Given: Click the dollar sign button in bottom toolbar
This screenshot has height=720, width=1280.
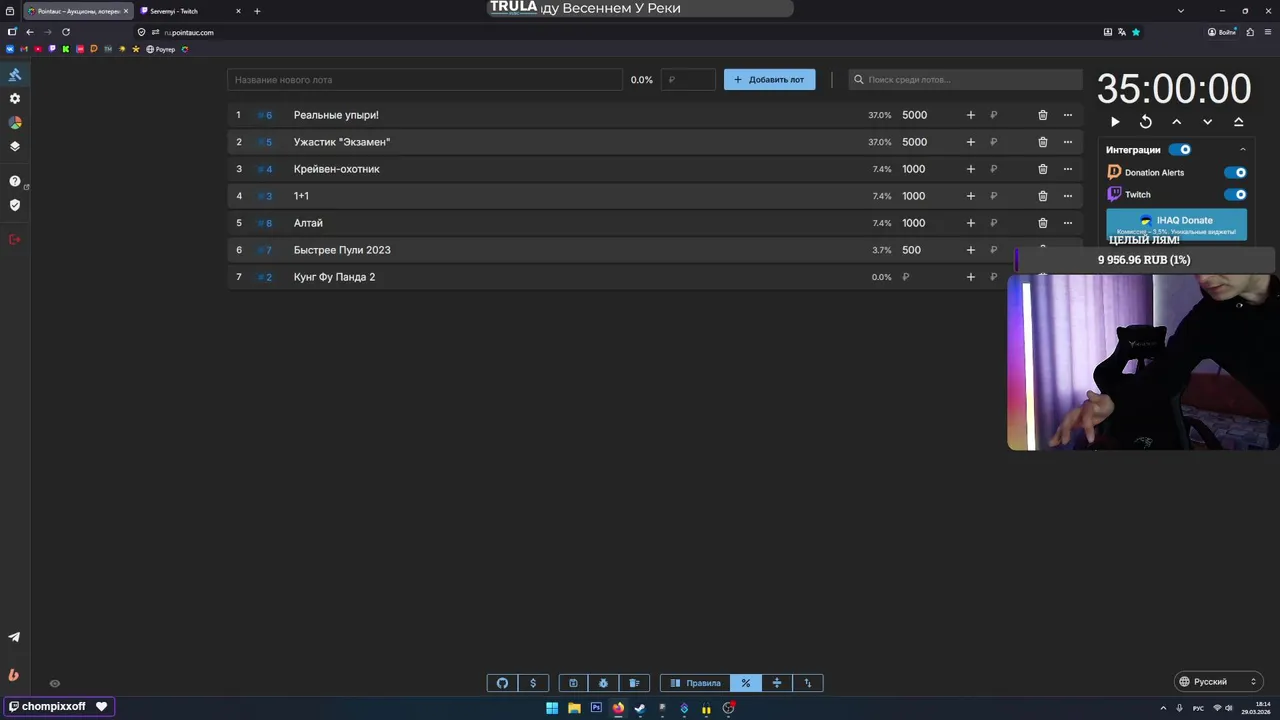Looking at the screenshot, I should 533,683.
